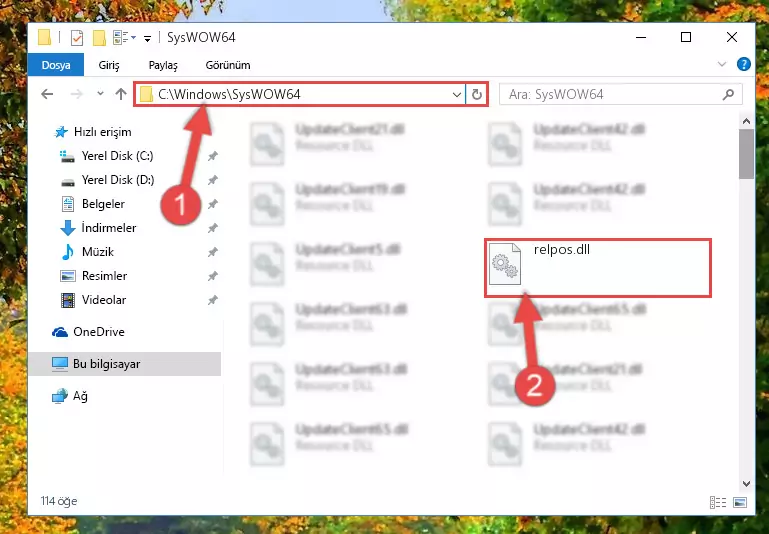
Task: Click the address bar path C:\Windows\SysWOW64
Action: 230,94
